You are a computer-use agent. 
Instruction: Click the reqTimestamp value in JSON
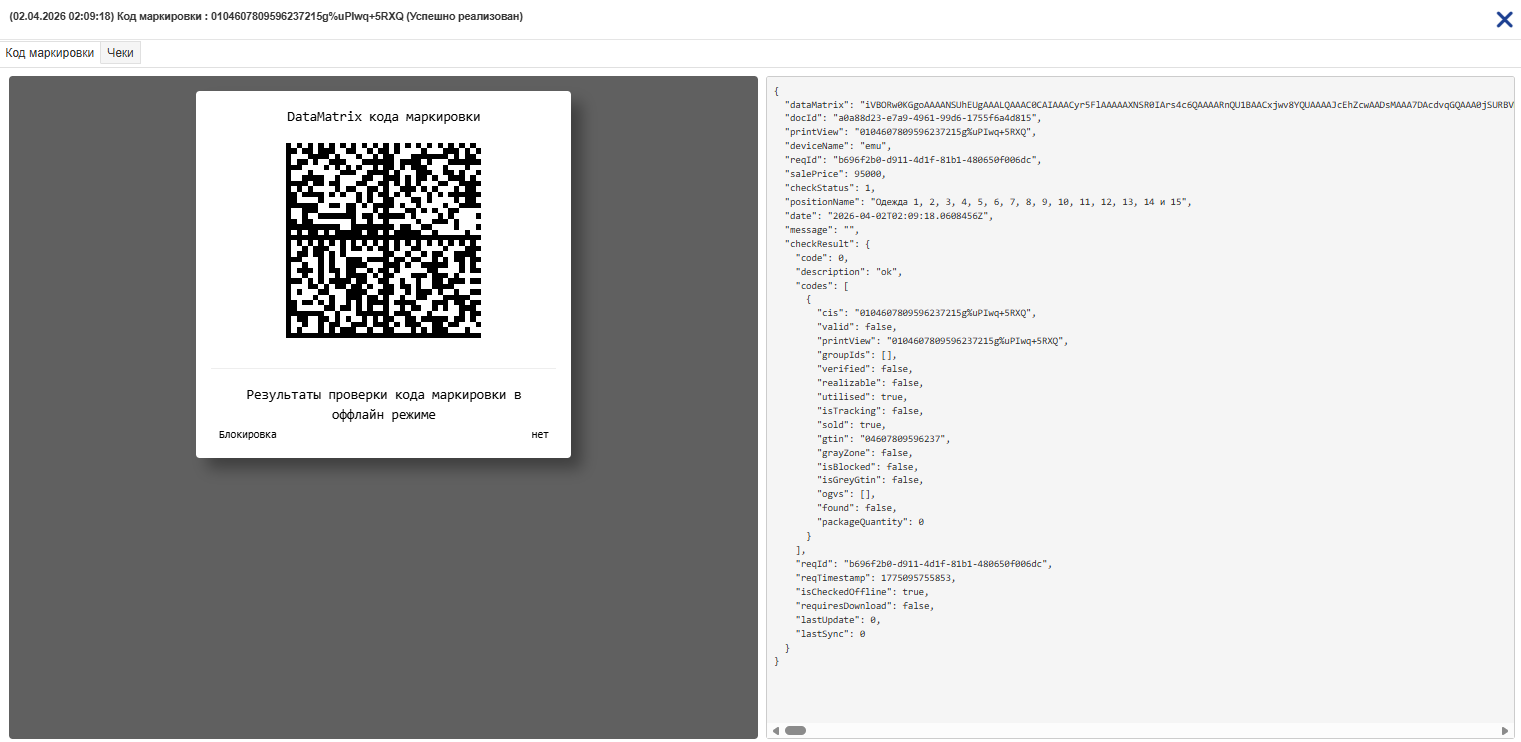(917, 578)
